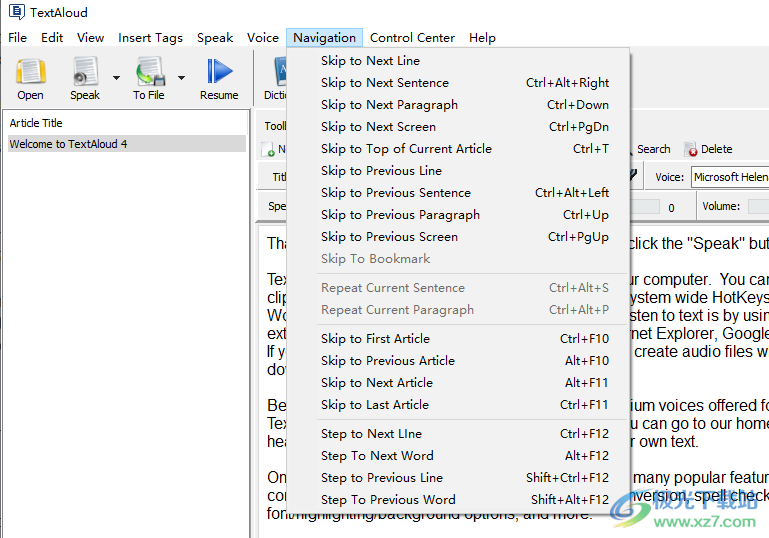Choose Skip to Next Line
769x538 pixels.
pos(458,61)
